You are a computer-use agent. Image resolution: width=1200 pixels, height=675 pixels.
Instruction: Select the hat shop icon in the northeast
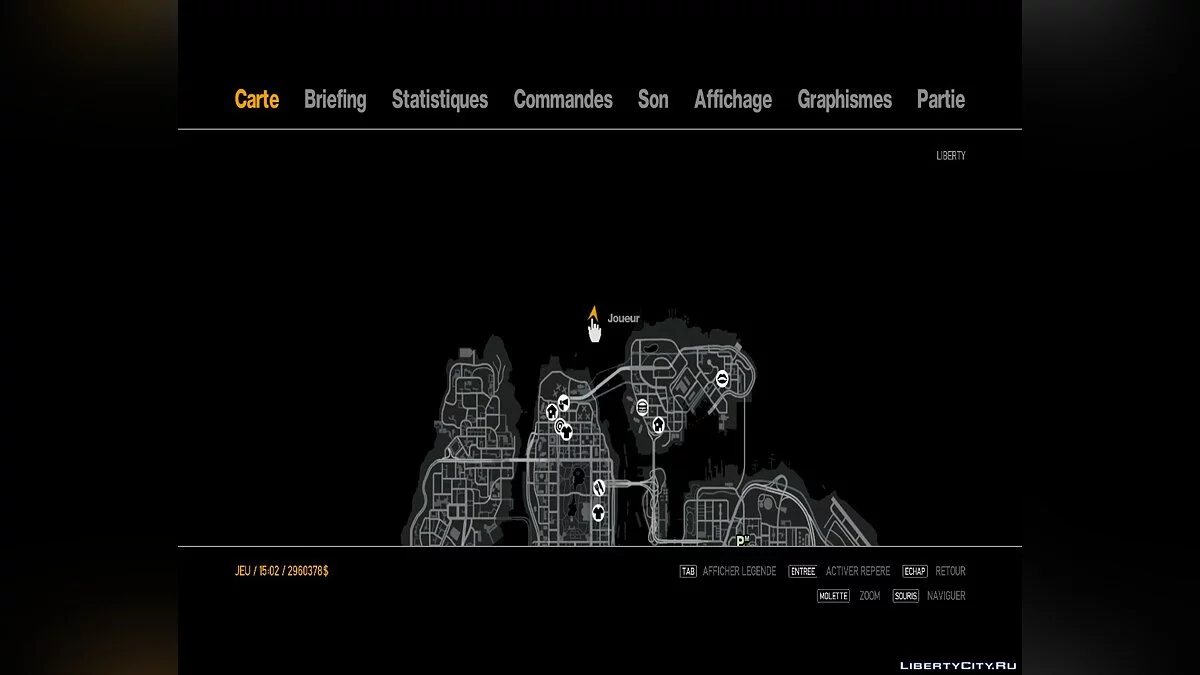(x=722, y=378)
